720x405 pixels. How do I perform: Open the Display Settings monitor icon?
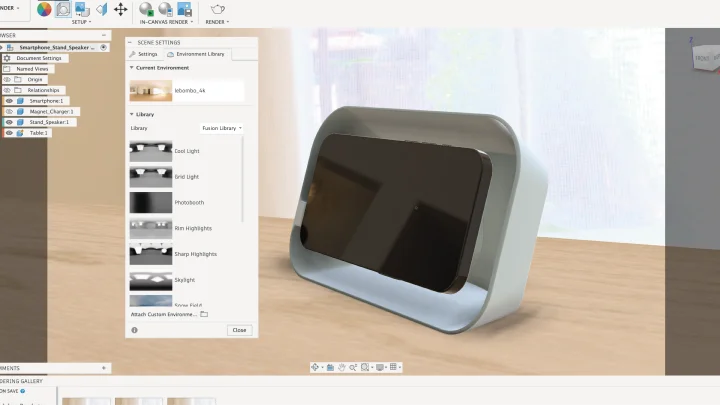[x=380, y=367]
